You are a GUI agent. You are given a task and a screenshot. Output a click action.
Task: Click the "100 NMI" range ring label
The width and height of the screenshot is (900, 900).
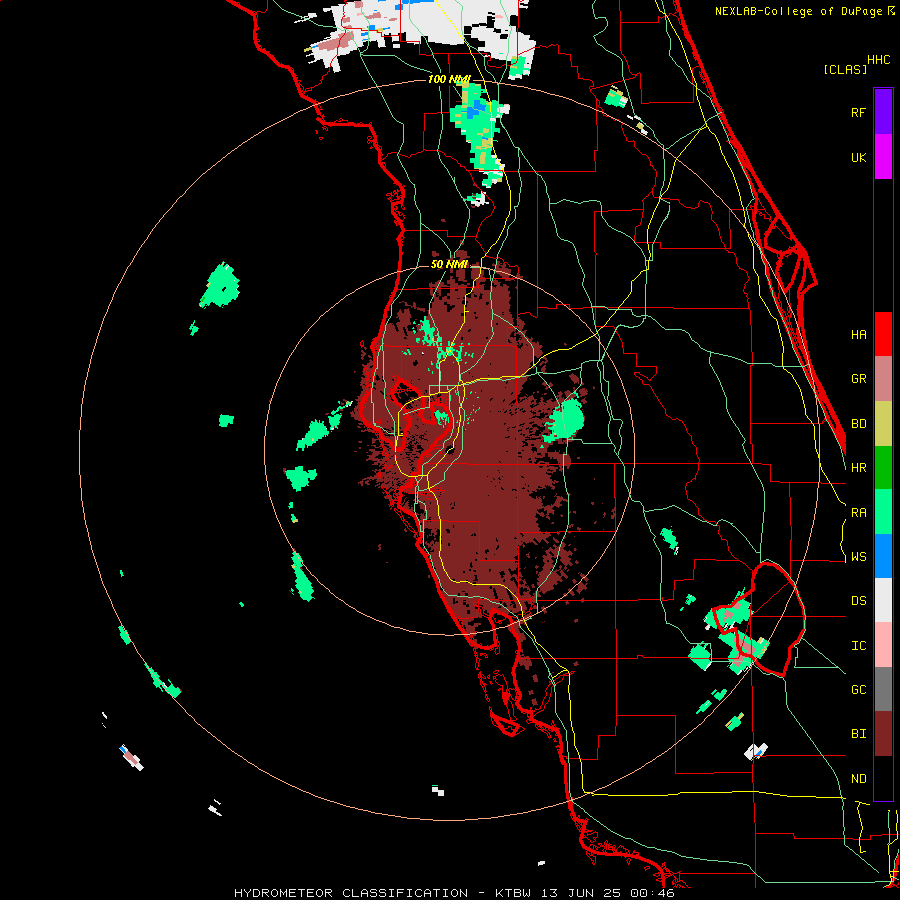click(x=449, y=79)
